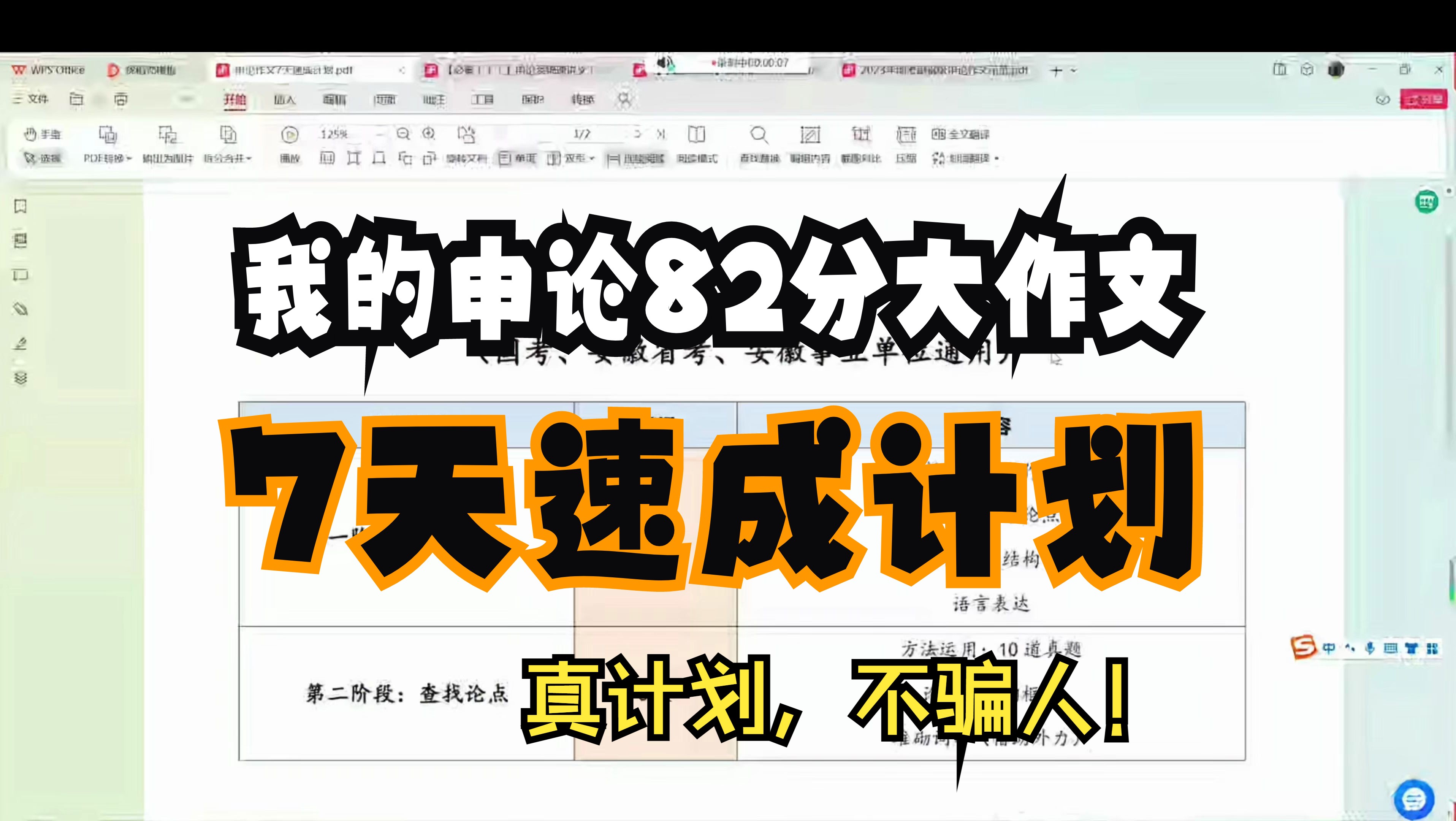1456x821 pixels.
Task: Open the user avatar profile
Action: click(x=1336, y=70)
